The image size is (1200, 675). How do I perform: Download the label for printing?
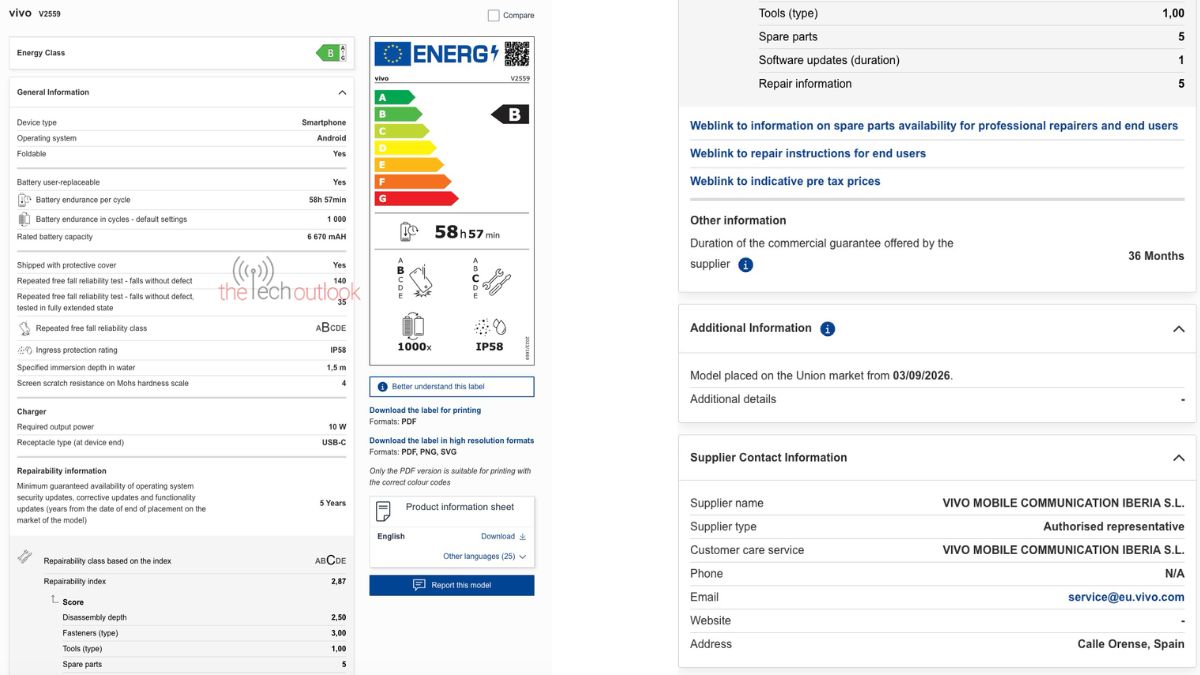[x=425, y=410]
